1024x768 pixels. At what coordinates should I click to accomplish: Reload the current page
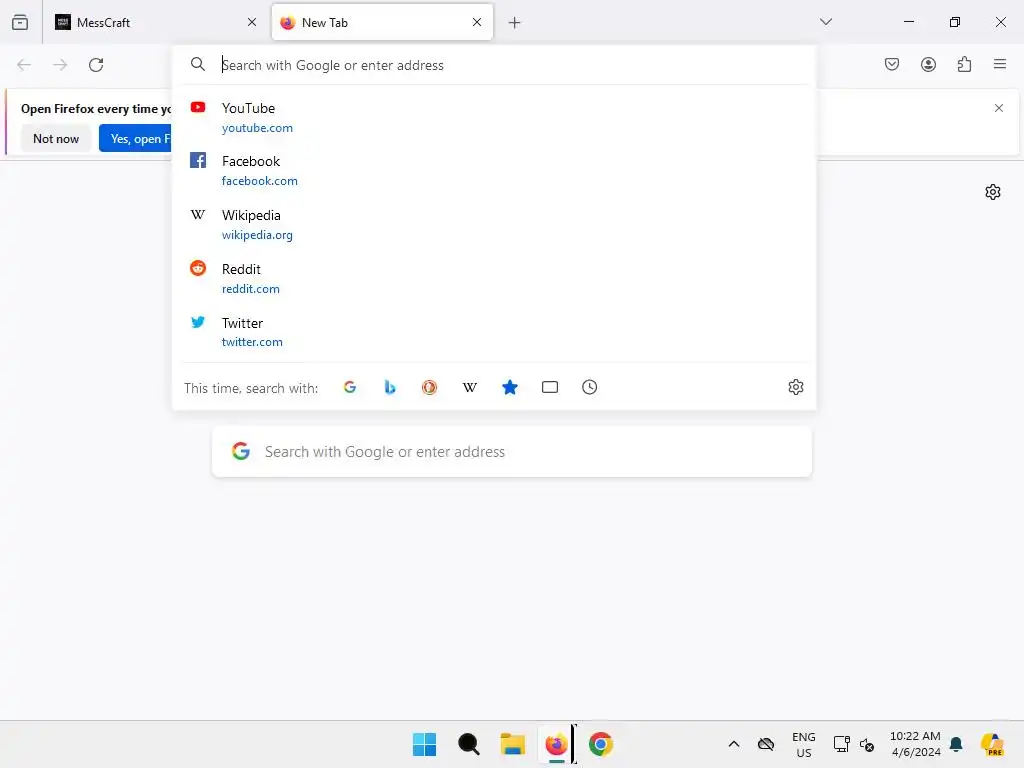coord(96,65)
